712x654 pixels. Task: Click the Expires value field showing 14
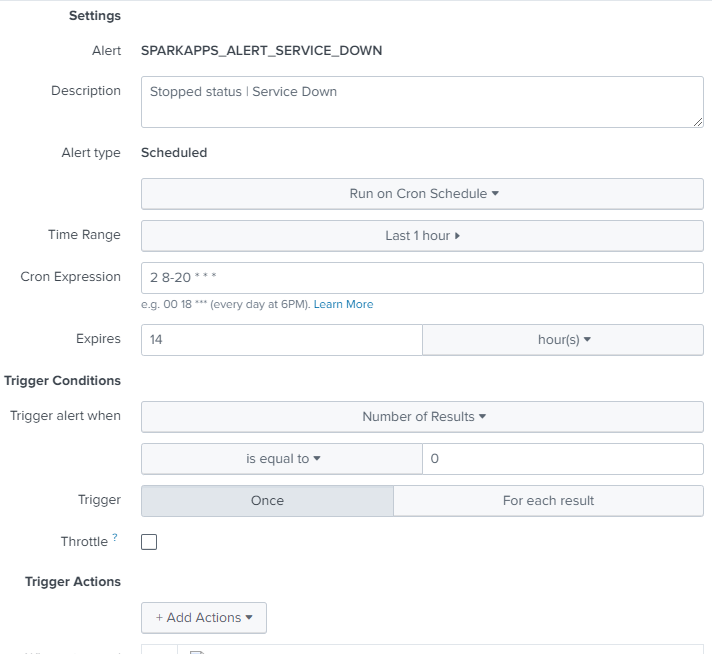(281, 340)
